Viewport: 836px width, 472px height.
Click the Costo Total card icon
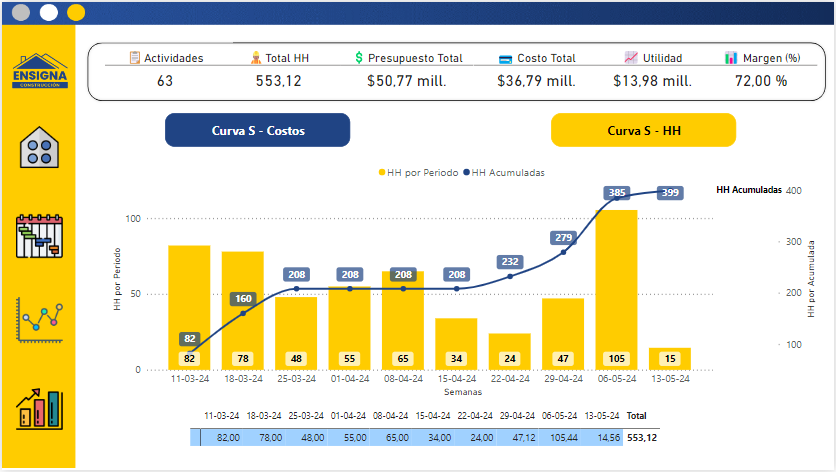507,58
